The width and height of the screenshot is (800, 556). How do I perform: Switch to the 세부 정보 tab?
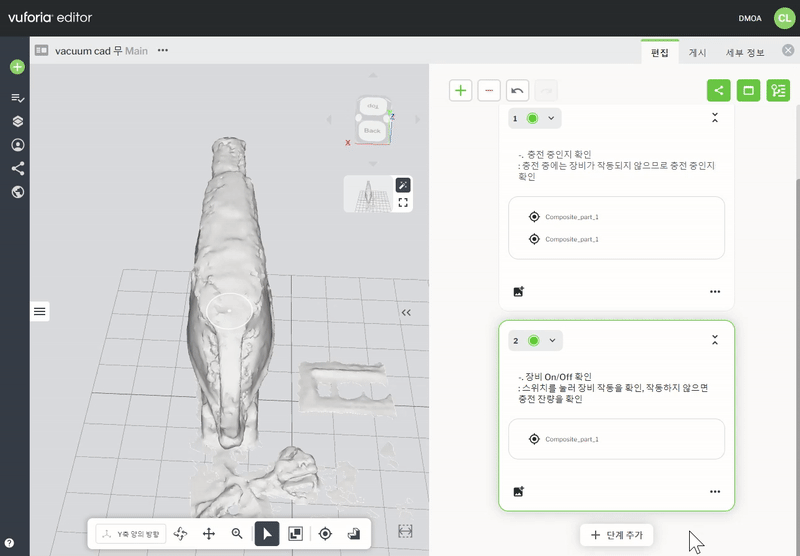click(745, 52)
